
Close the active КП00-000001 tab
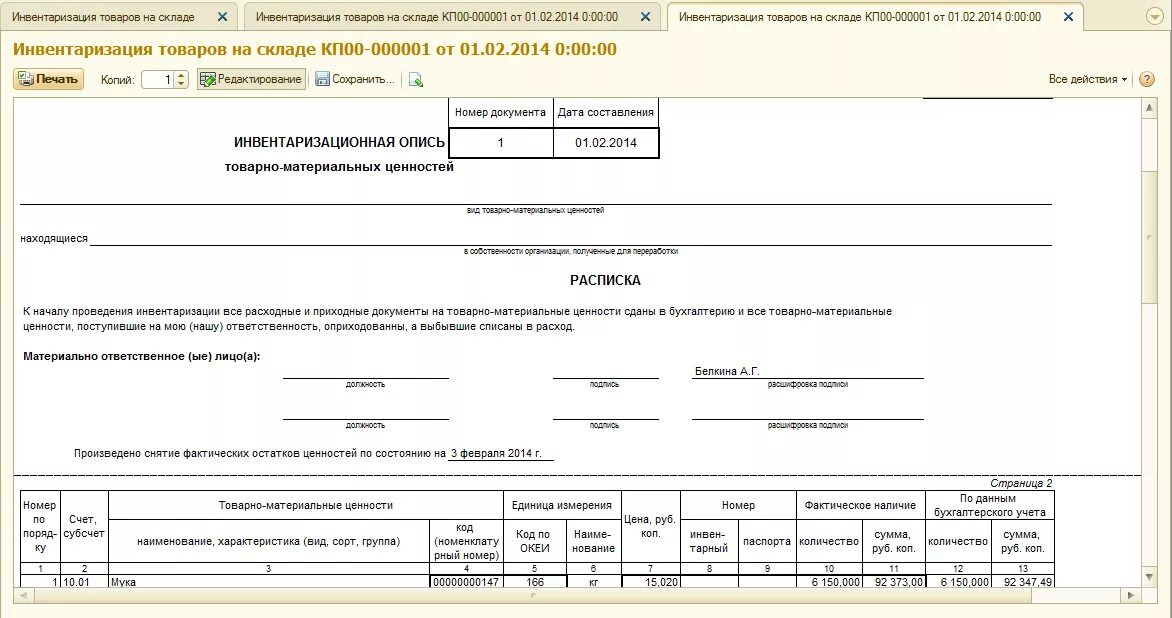pyautogui.click(x=1068, y=16)
